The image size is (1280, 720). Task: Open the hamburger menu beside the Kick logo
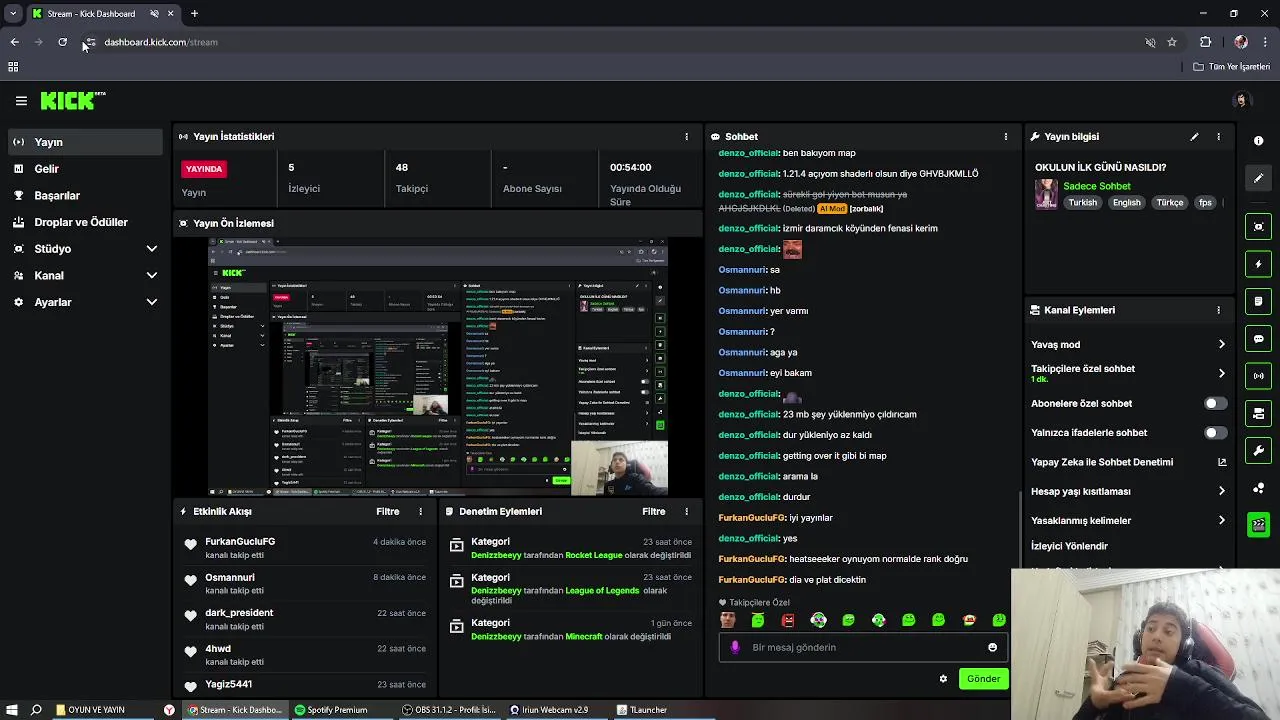21,100
